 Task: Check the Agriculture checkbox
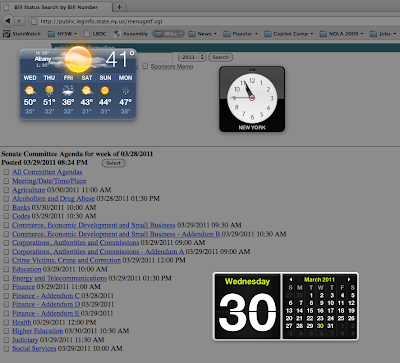click(x=6, y=190)
